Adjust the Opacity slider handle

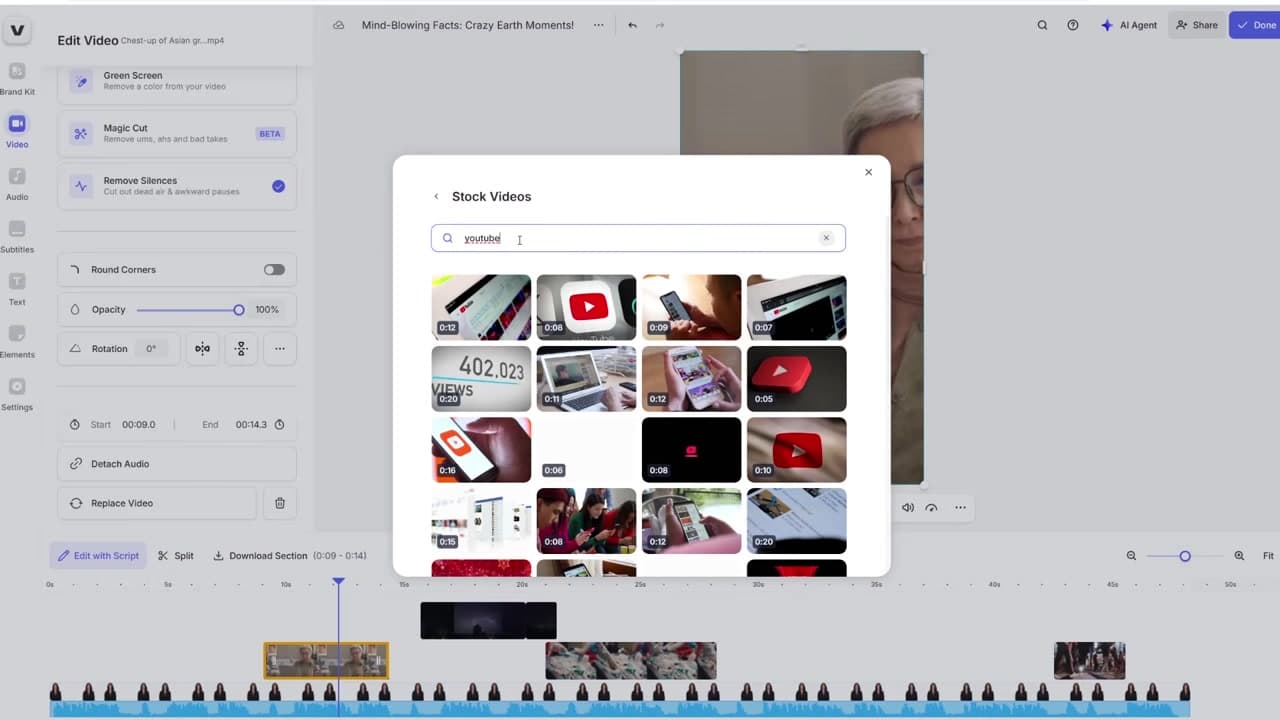[239, 310]
